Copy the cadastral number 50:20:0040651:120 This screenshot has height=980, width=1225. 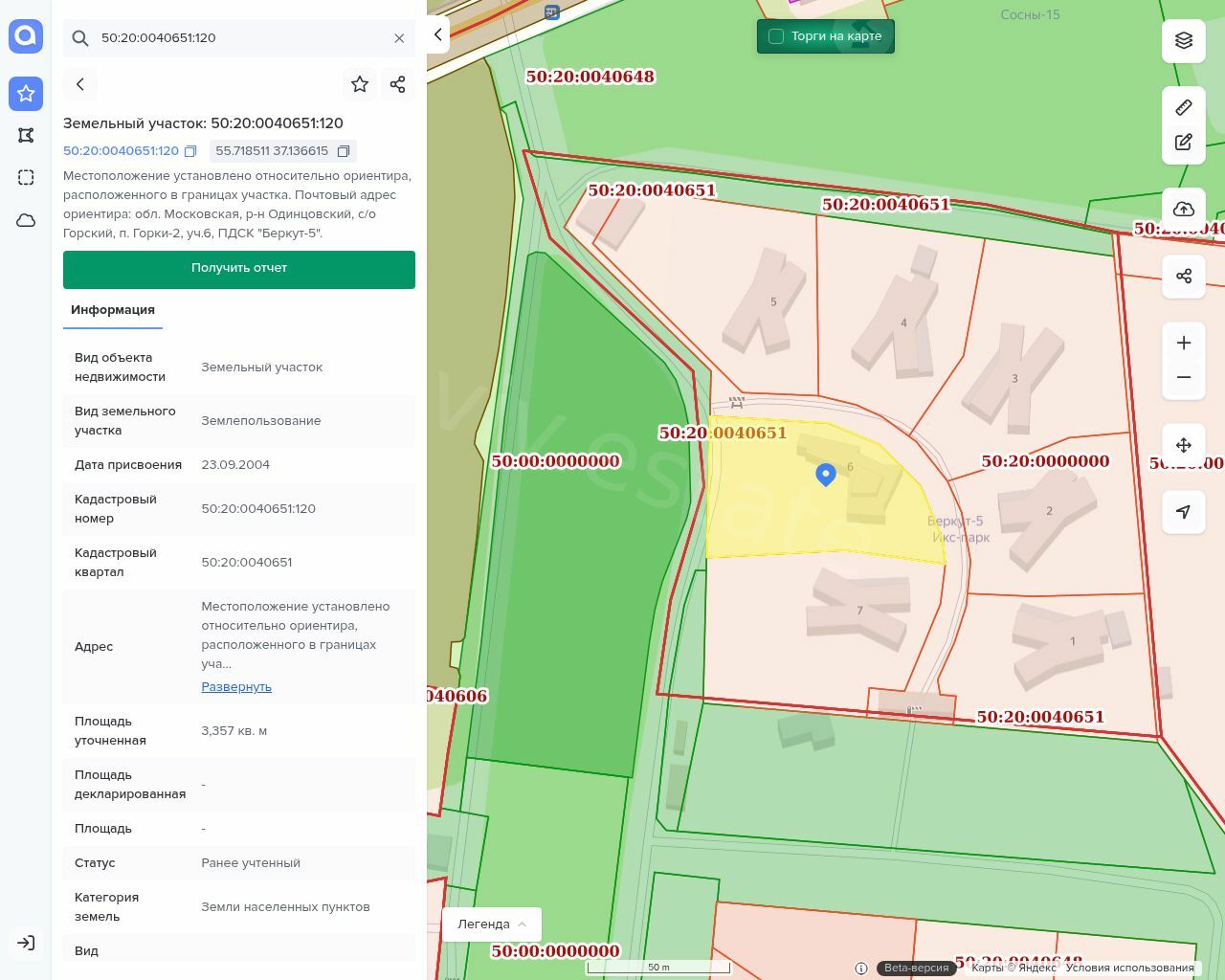pos(190,151)
